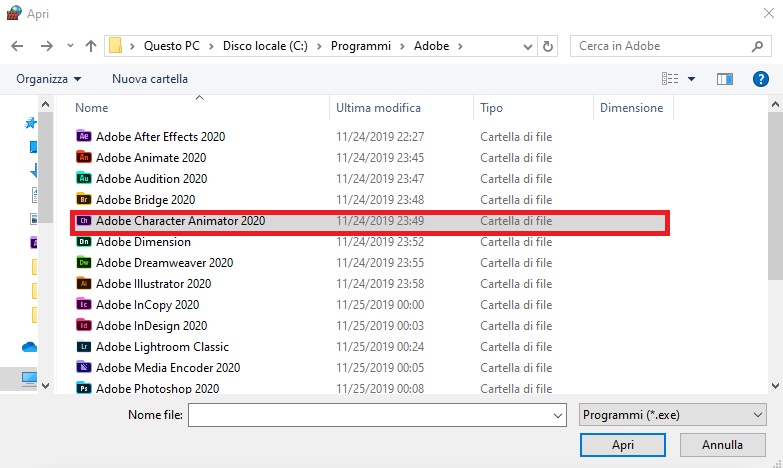Click the Adobe Dreamweaver 2020 folder icon
Screen dimensions: 783x468
(x=83, y=262)
